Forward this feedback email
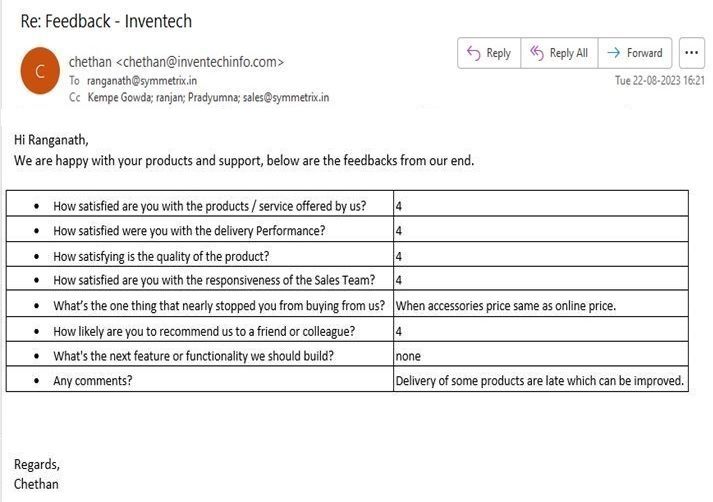Viewport: 713px width, 502px height. point(635,53)
